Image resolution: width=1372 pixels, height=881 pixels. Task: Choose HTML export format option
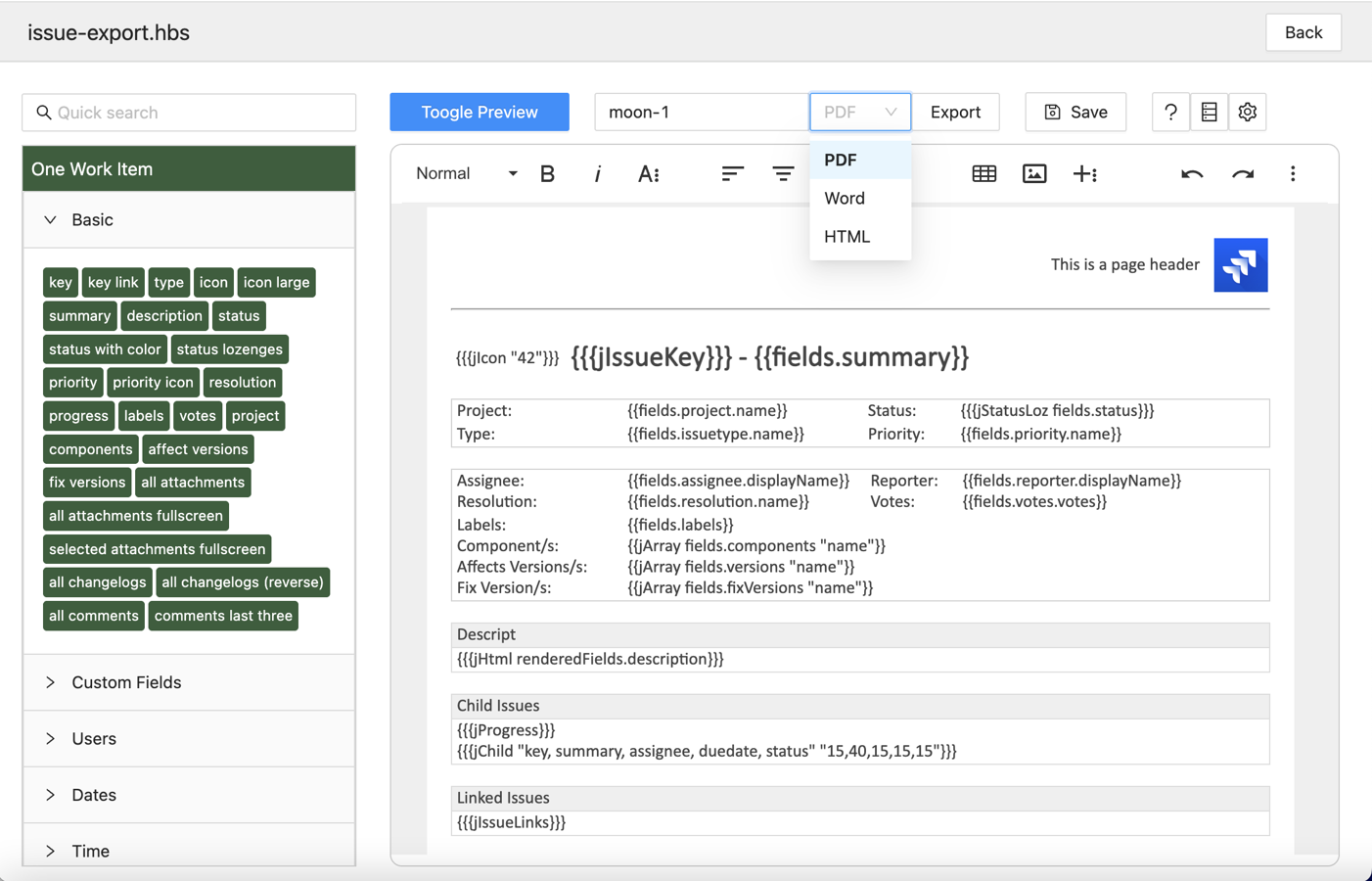[846, 237]
